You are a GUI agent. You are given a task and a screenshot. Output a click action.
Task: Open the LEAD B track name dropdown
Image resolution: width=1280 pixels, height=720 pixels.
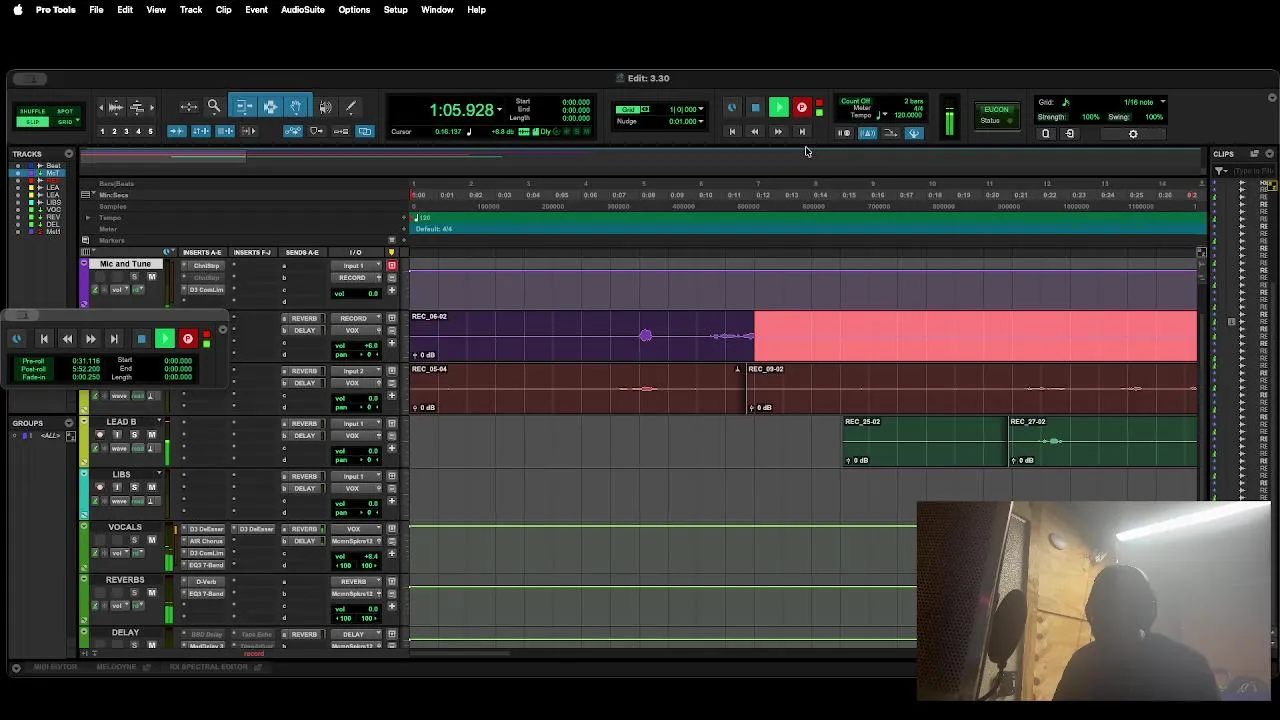pos(159,421)
